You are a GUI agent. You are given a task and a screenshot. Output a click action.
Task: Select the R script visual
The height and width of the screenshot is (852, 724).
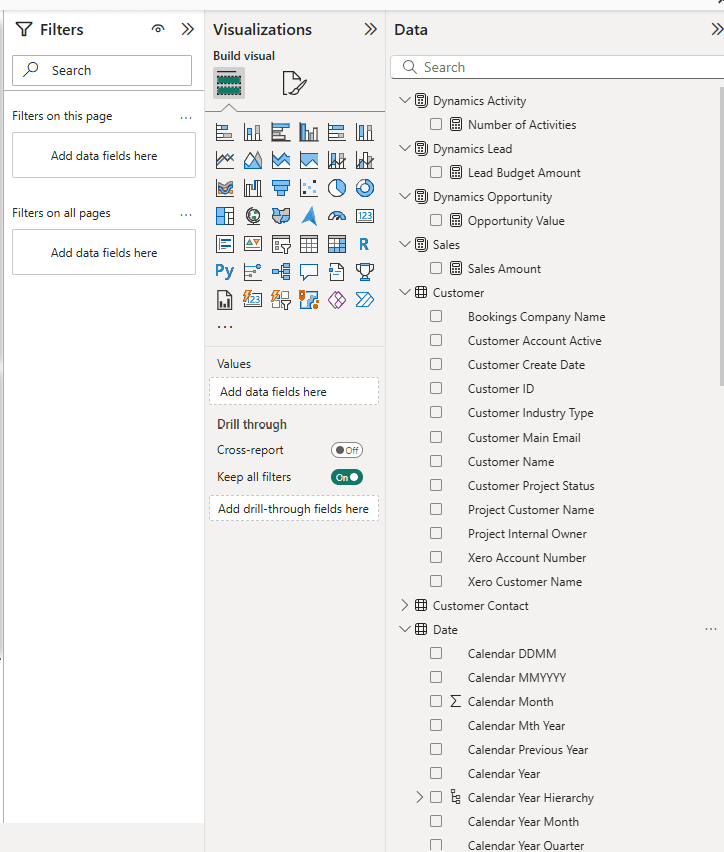[x=365, y=243]
